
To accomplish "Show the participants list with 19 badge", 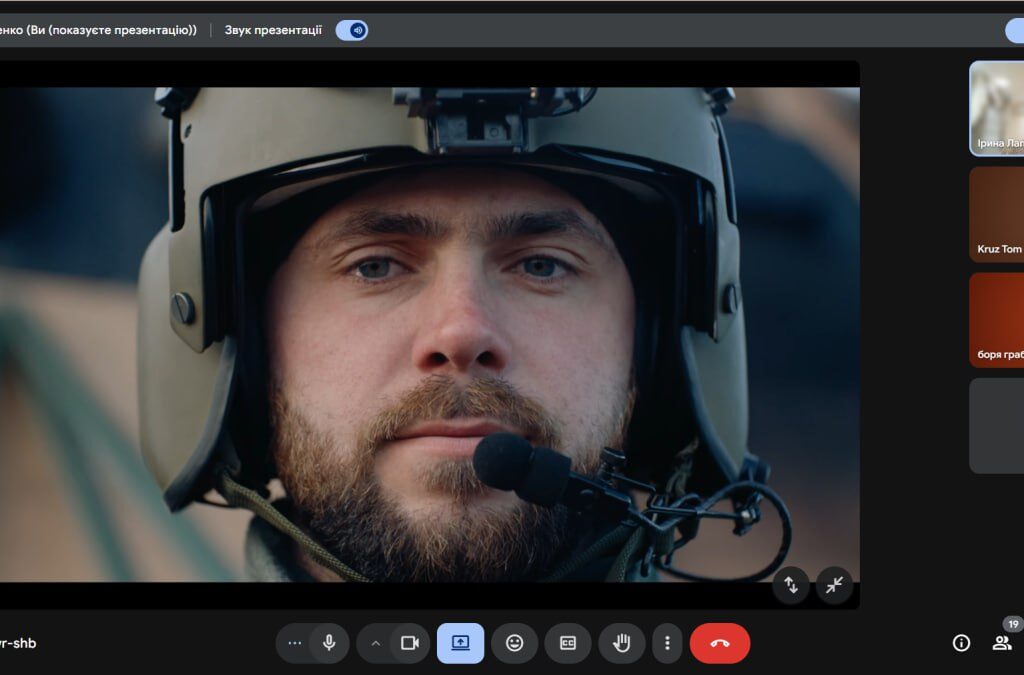I will coord(1001,643).
